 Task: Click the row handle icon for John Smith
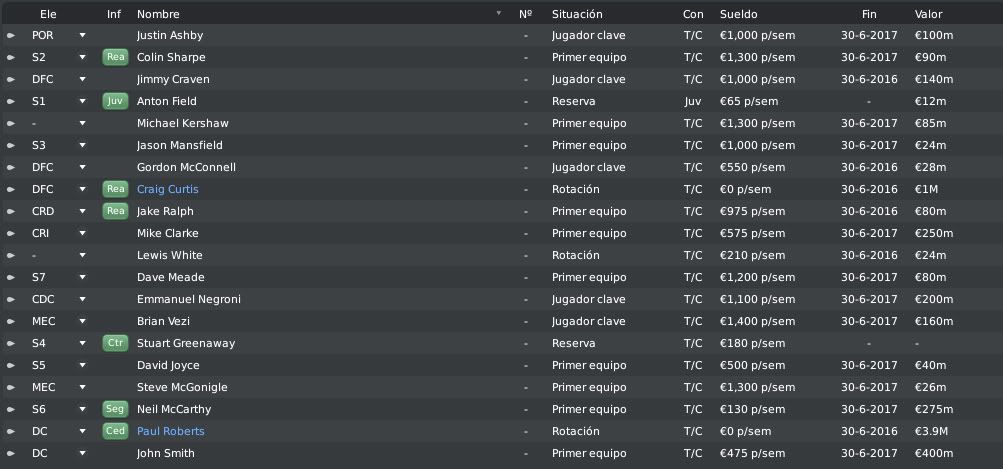[11, 453]
